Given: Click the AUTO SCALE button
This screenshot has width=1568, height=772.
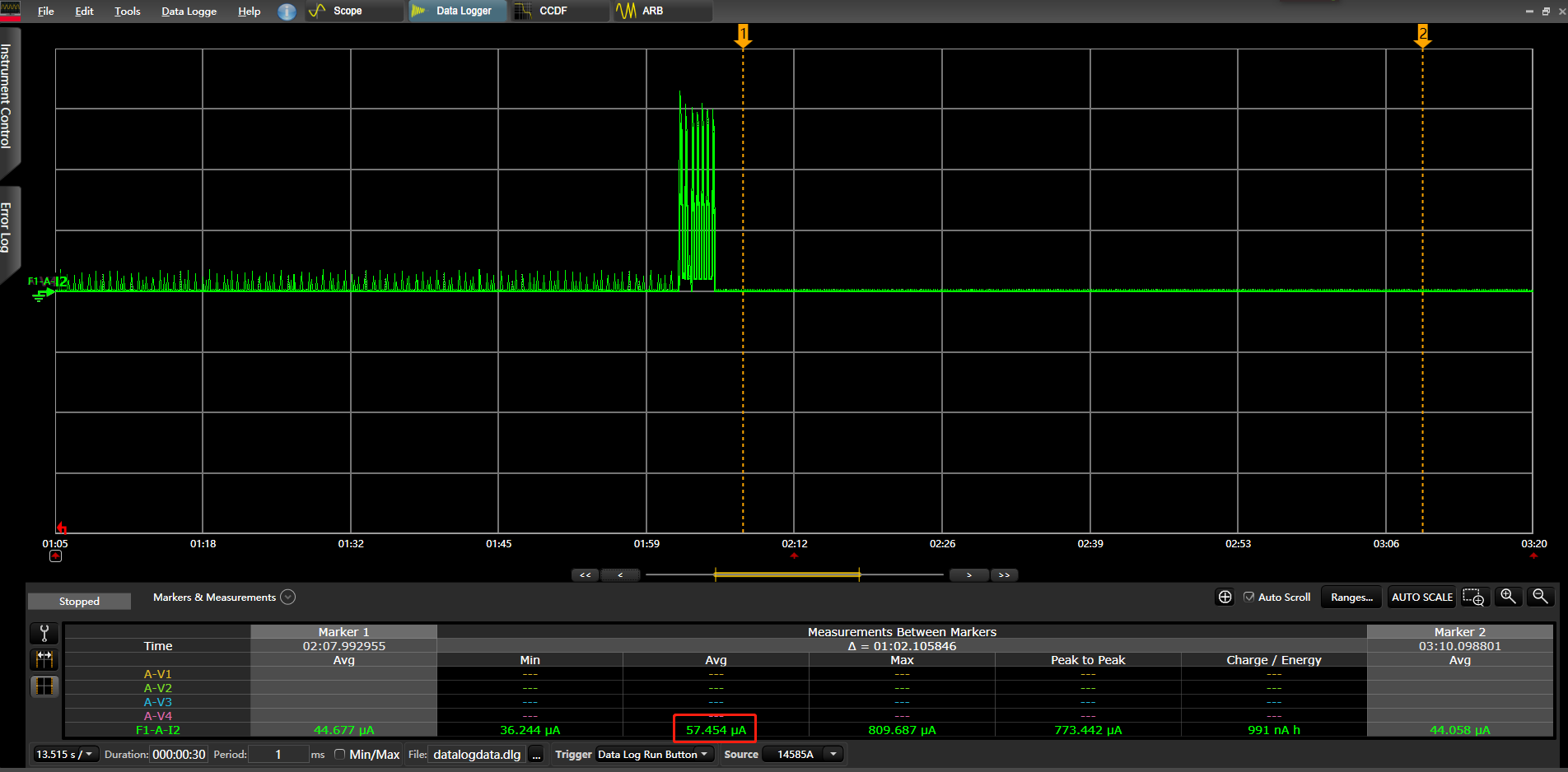Looking at the screenshot, I should pos(1422,598).
